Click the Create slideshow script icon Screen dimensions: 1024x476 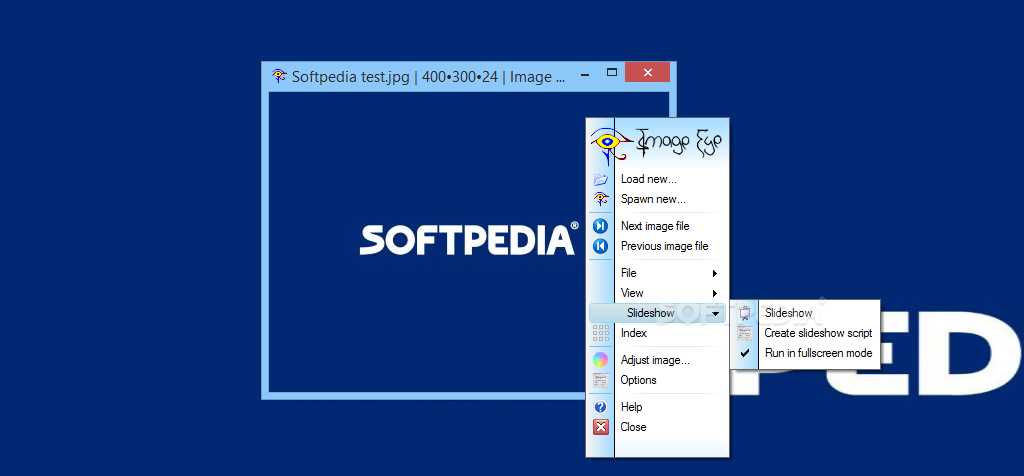744,333
